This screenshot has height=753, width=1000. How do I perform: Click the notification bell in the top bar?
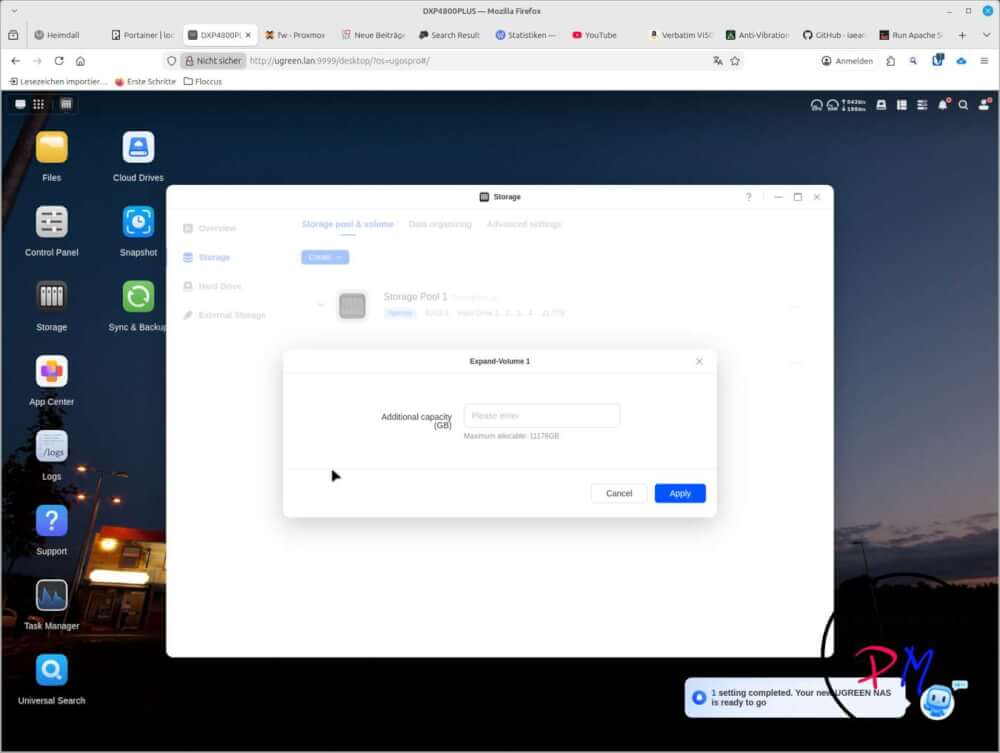942,104
